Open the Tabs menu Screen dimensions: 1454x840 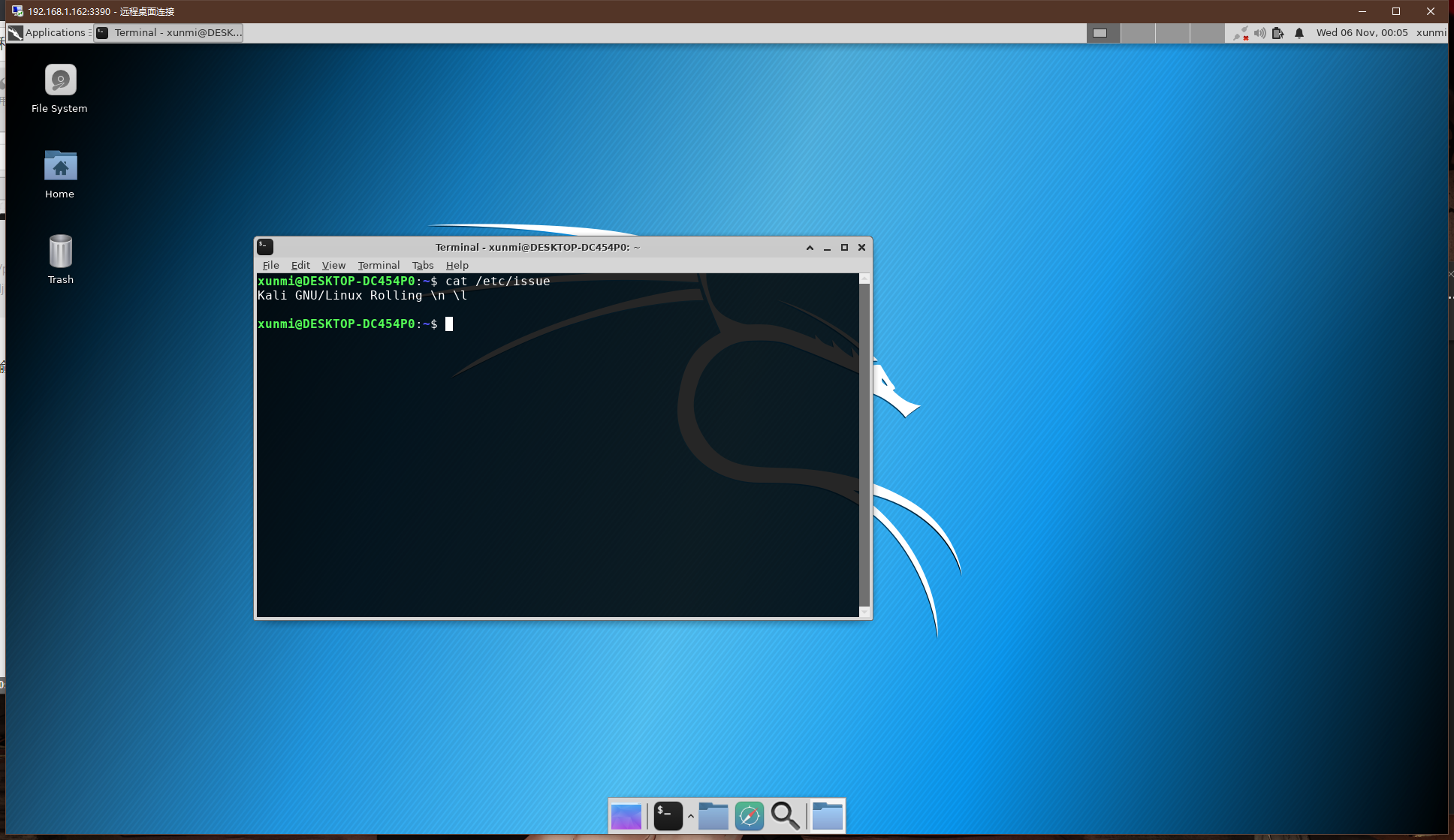(x=423, y=266)
